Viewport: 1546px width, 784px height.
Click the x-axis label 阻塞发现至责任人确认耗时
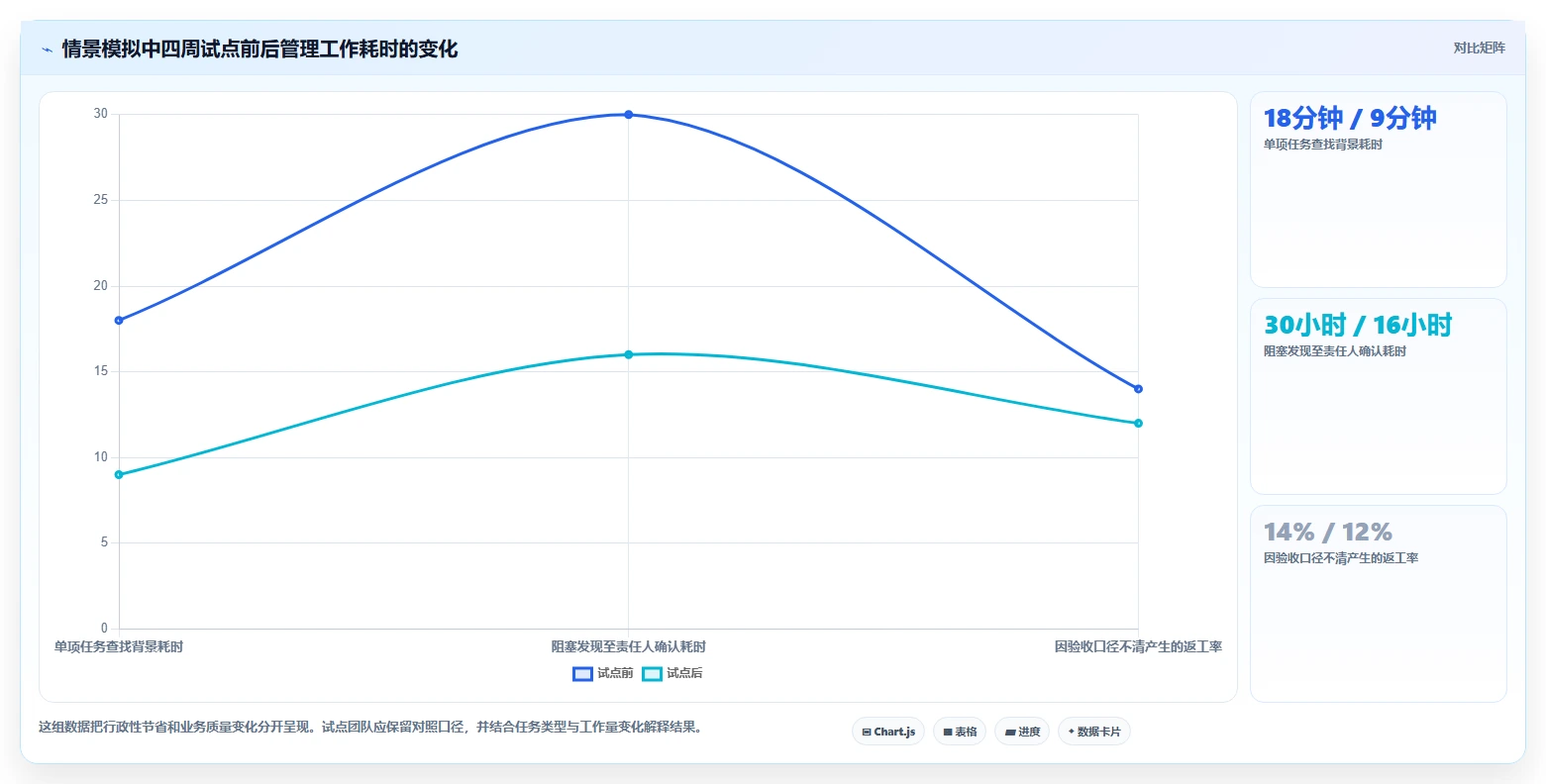coord(629,647)
